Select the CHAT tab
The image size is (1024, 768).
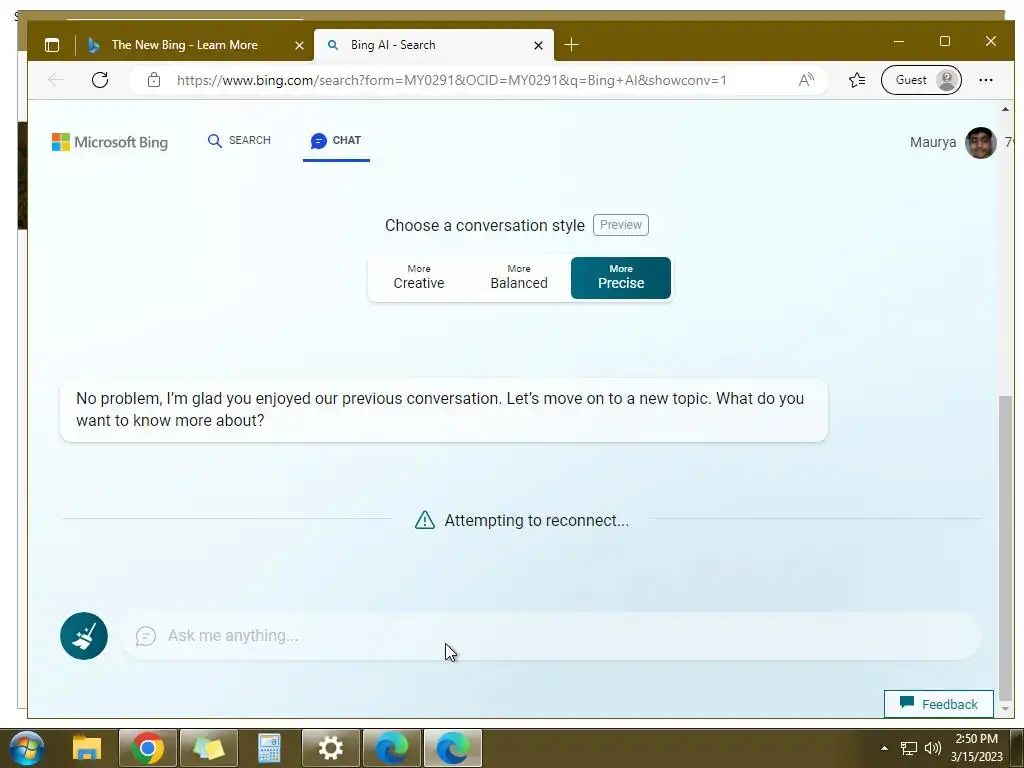pos(336,140)
